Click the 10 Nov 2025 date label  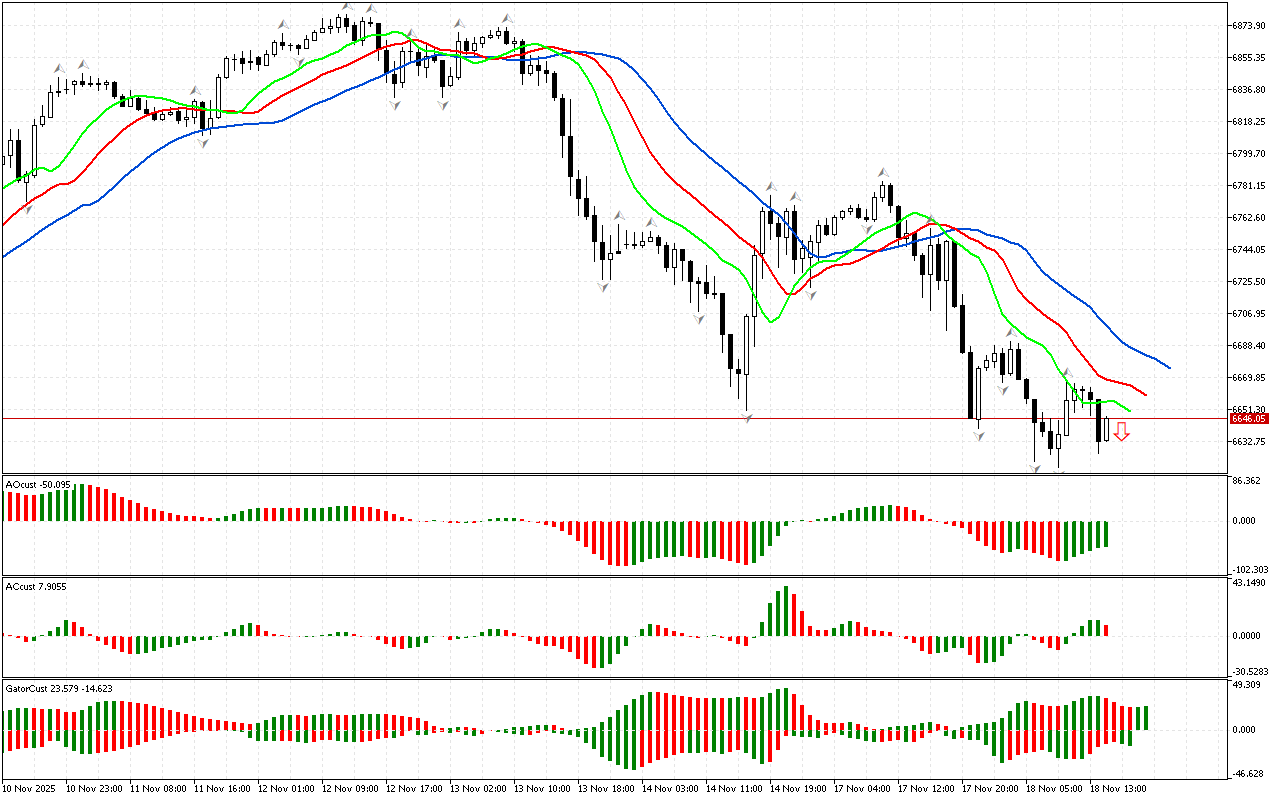[32, 789]
